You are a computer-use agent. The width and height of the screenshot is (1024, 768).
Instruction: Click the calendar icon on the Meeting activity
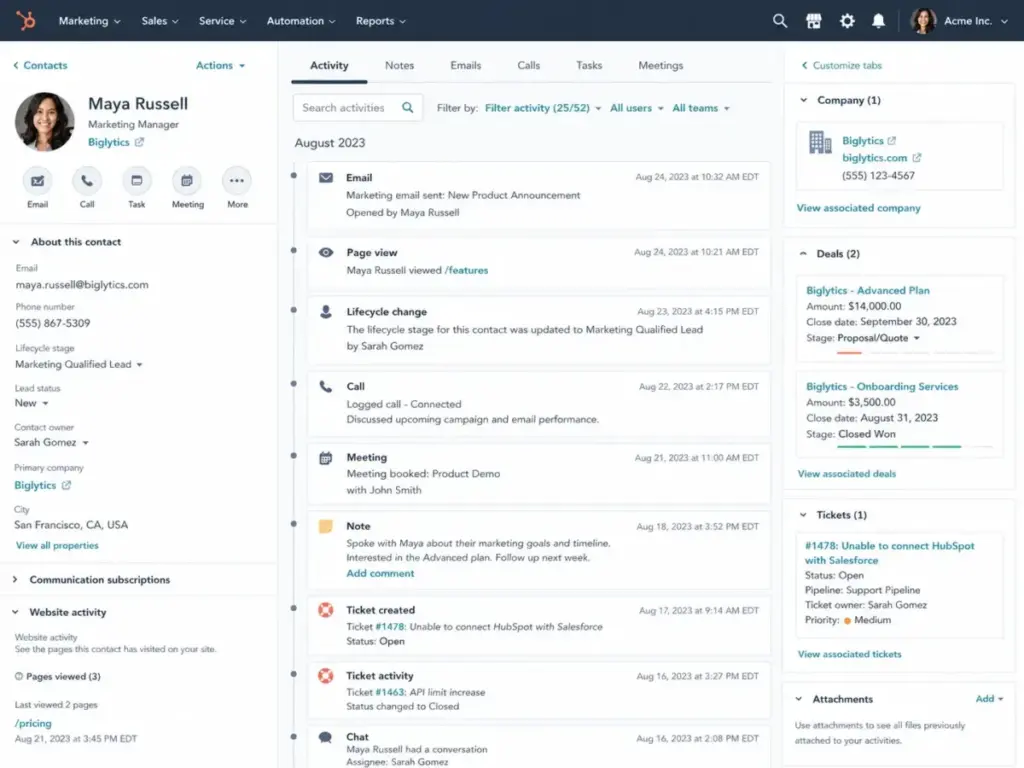325,458
